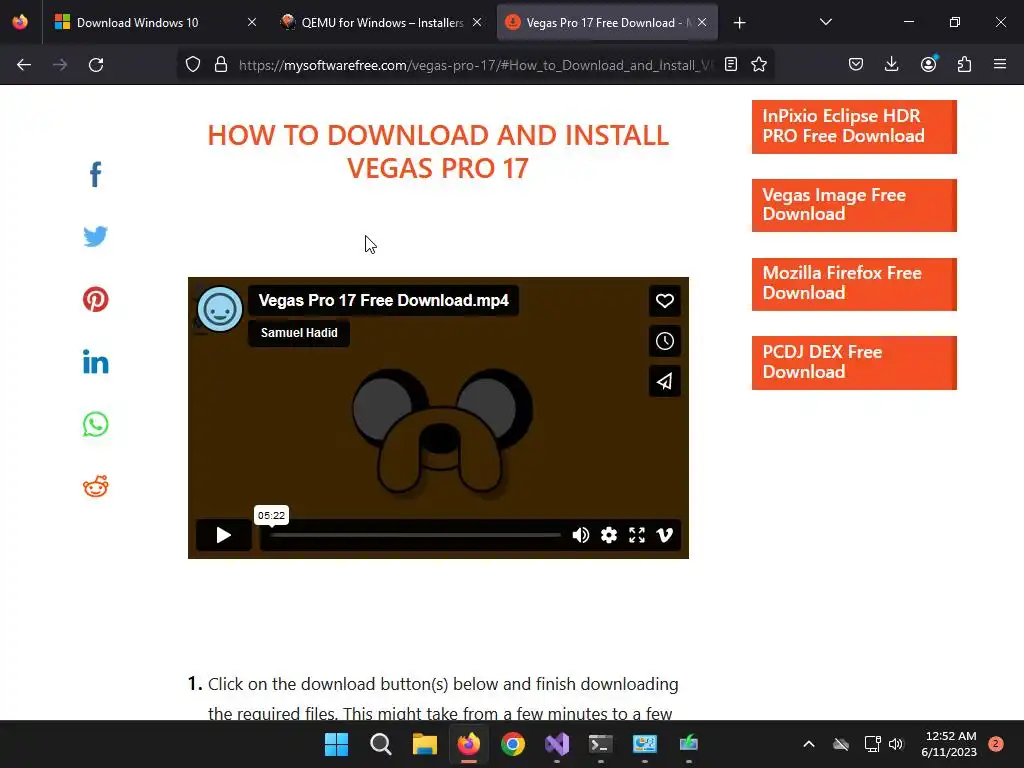Share video with paper plane icon
The image size is (1024, 768).
click(665, 381)
